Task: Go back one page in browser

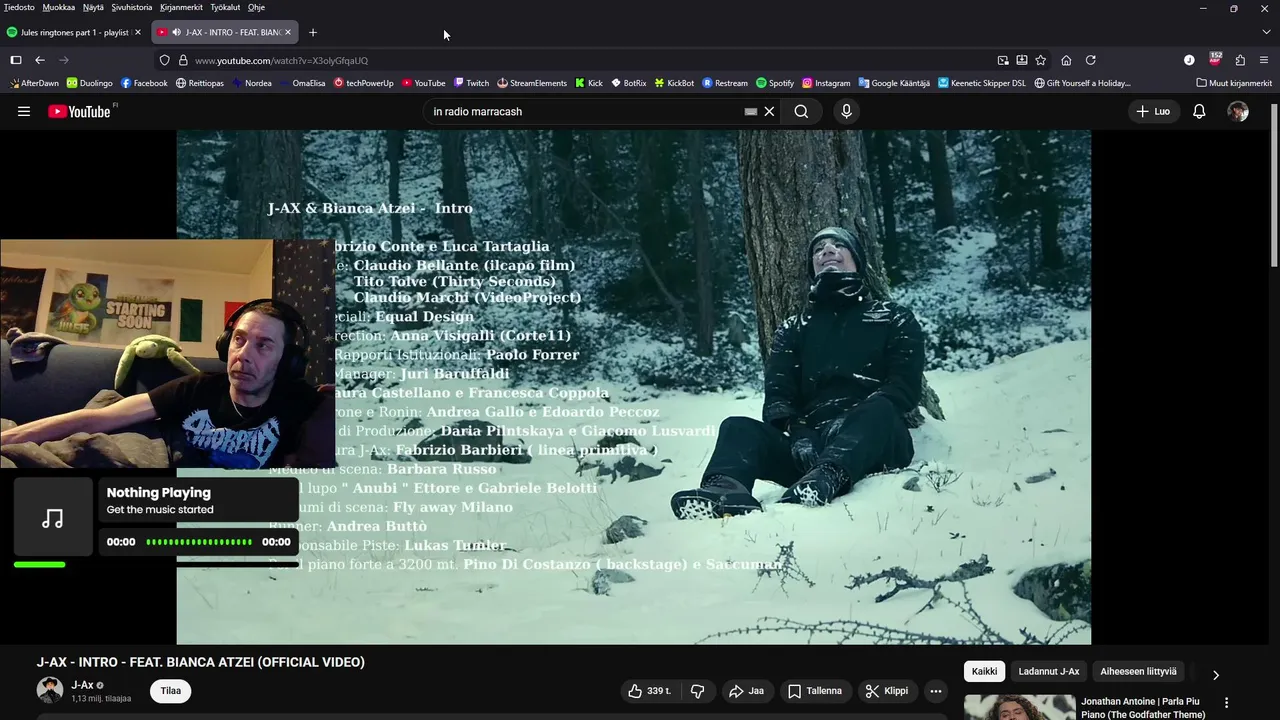Action: tap(40, 60)
